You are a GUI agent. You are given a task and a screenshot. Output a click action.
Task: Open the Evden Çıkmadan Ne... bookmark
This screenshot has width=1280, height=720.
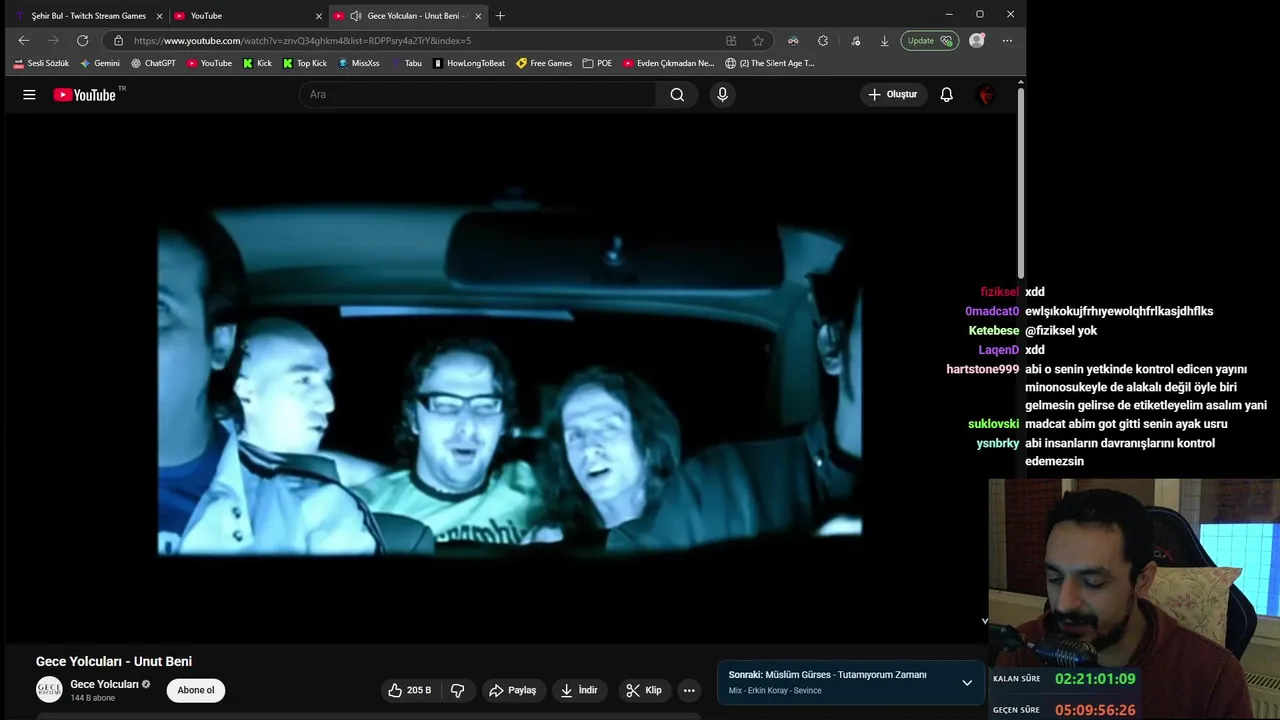coord(669,63)
